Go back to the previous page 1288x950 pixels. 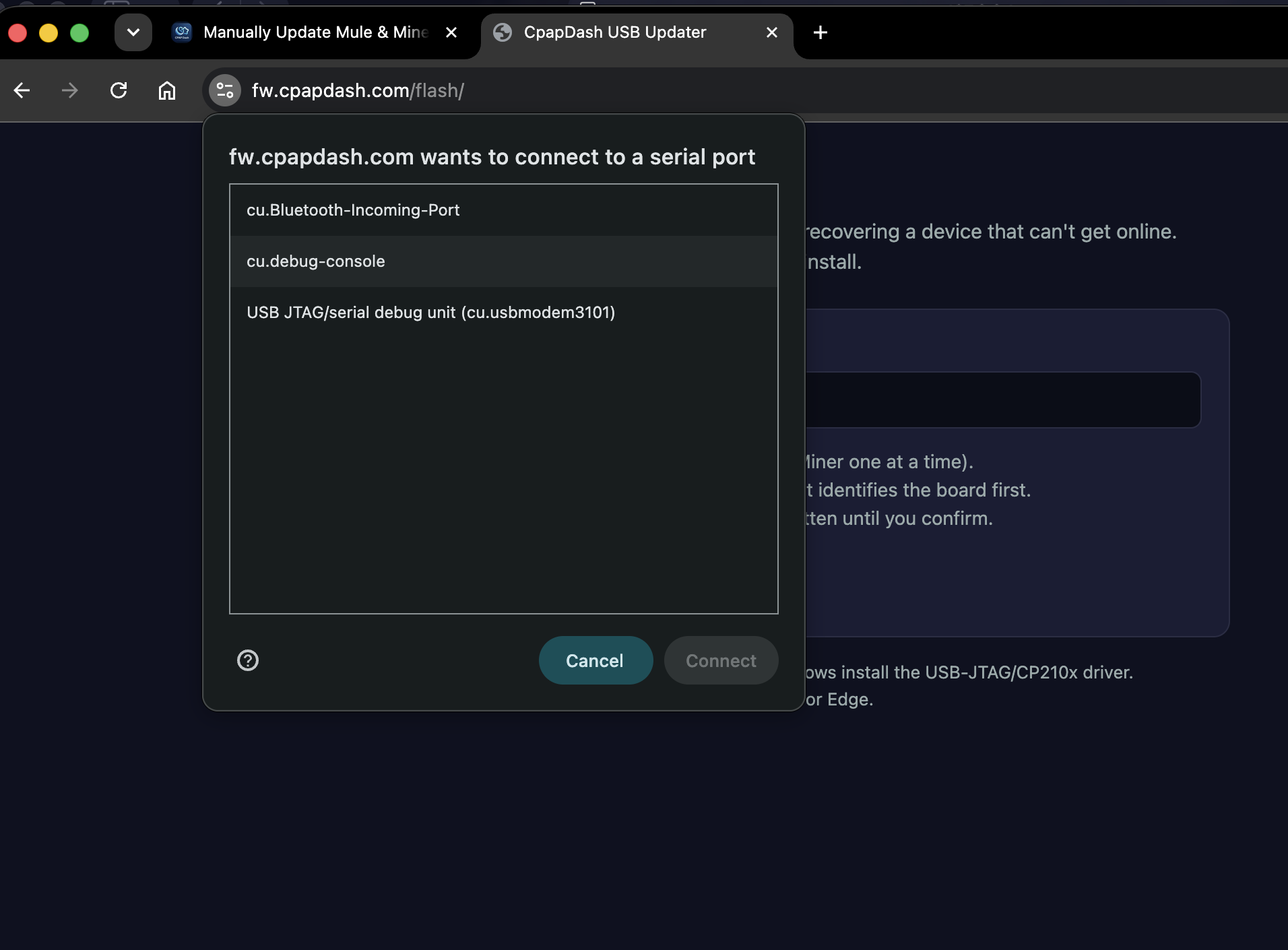click(x=22, y=90)
